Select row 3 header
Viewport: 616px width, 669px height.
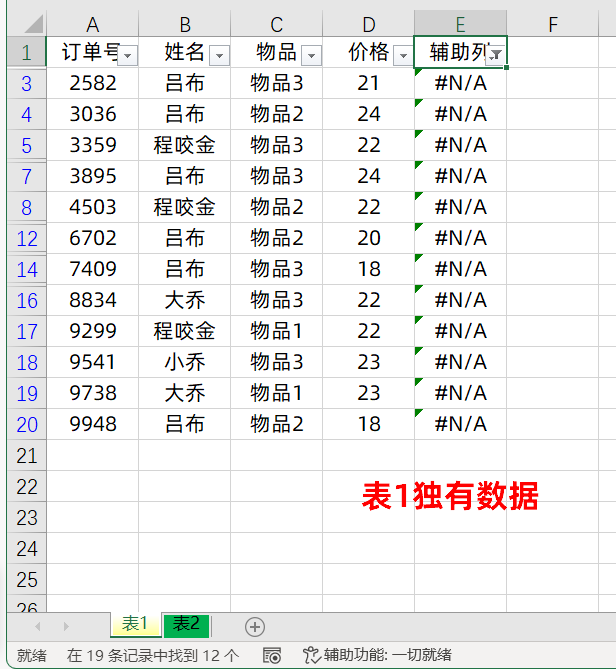point(26,83)
